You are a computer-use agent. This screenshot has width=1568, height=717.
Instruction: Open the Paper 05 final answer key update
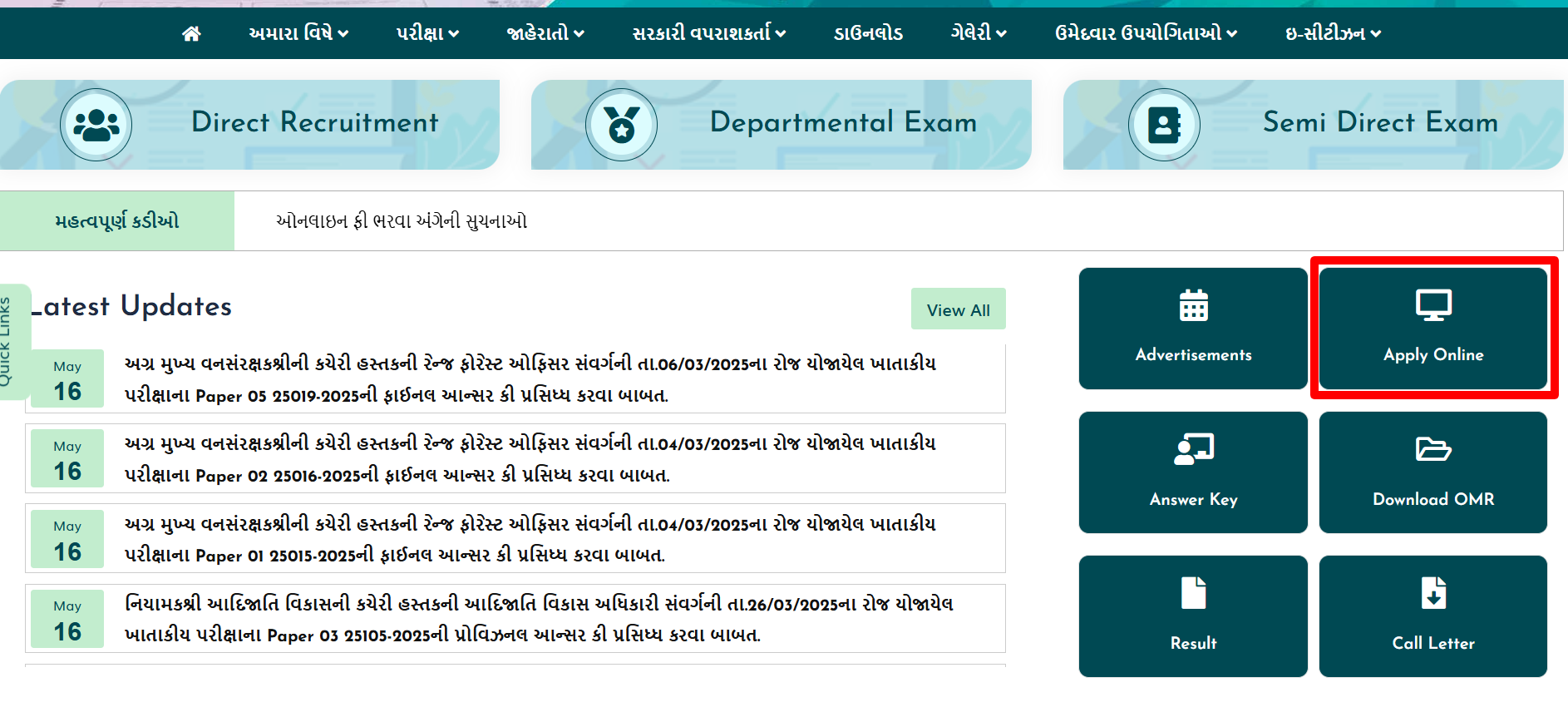[530, 378]
